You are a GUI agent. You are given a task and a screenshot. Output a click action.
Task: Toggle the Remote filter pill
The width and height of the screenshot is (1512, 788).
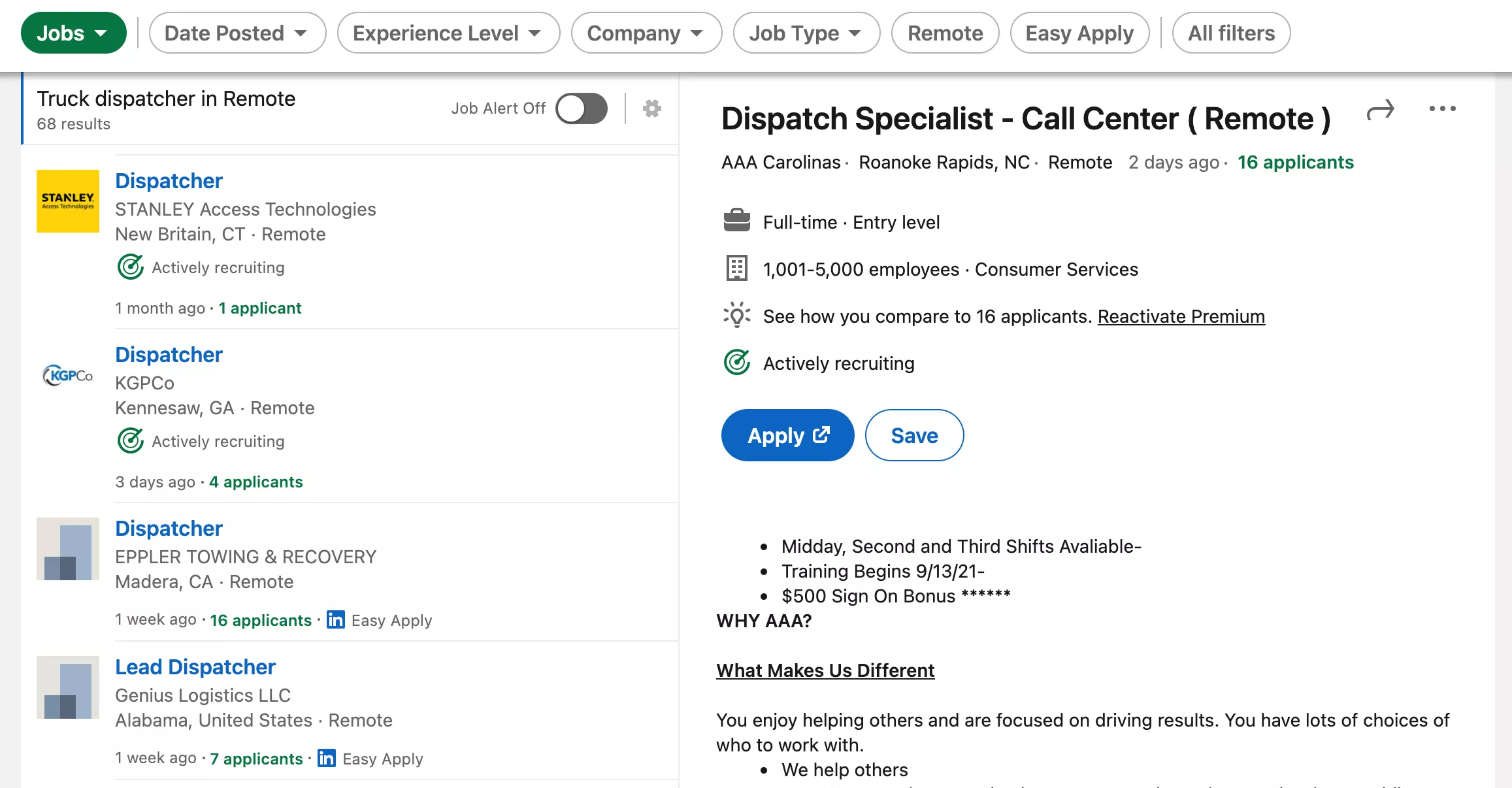(x=945, y=33)
